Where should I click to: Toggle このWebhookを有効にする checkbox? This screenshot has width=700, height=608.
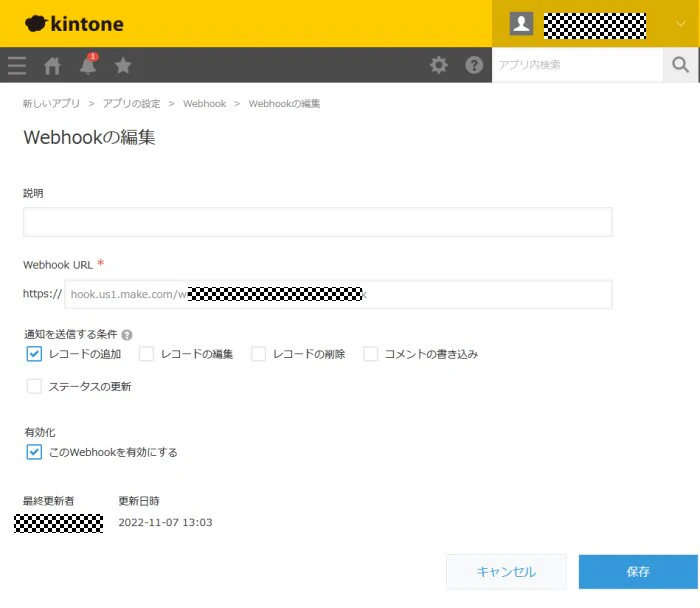[x=34, y=452]
